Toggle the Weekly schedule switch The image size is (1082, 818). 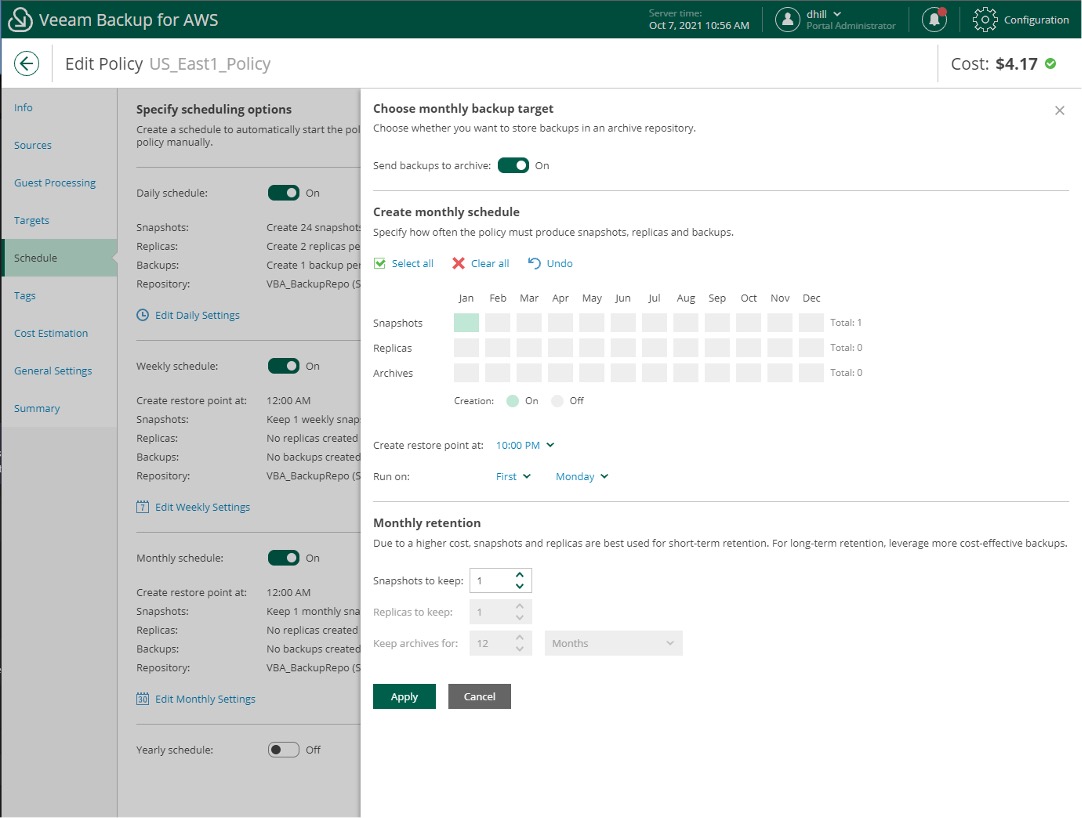coord(283,366)
